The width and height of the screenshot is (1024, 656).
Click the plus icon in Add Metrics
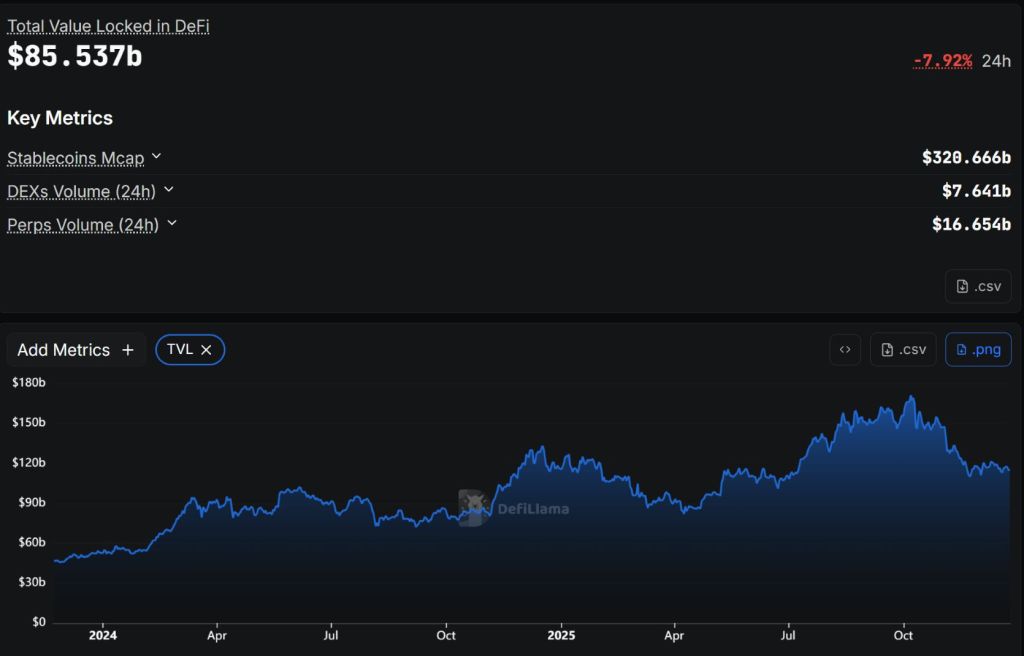click(127, 350)
